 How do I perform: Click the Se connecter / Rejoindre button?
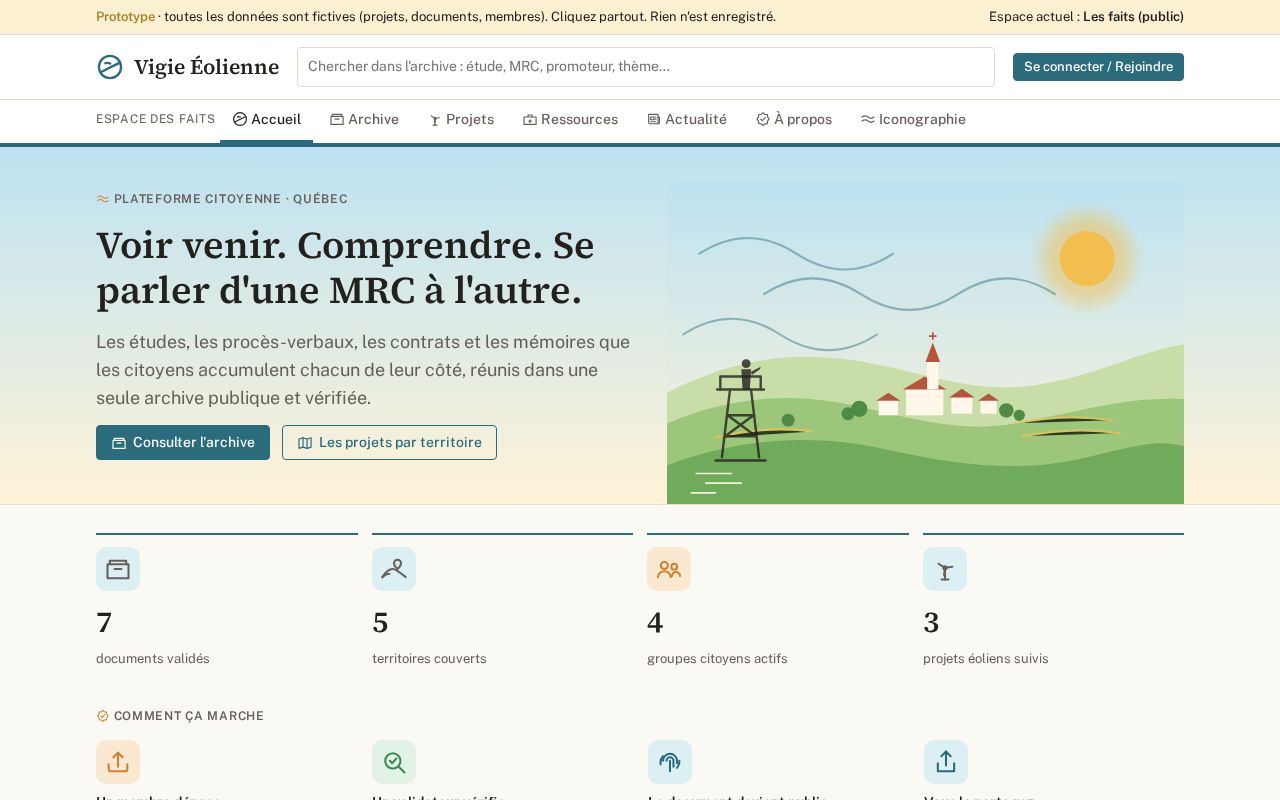point(1098,67)
